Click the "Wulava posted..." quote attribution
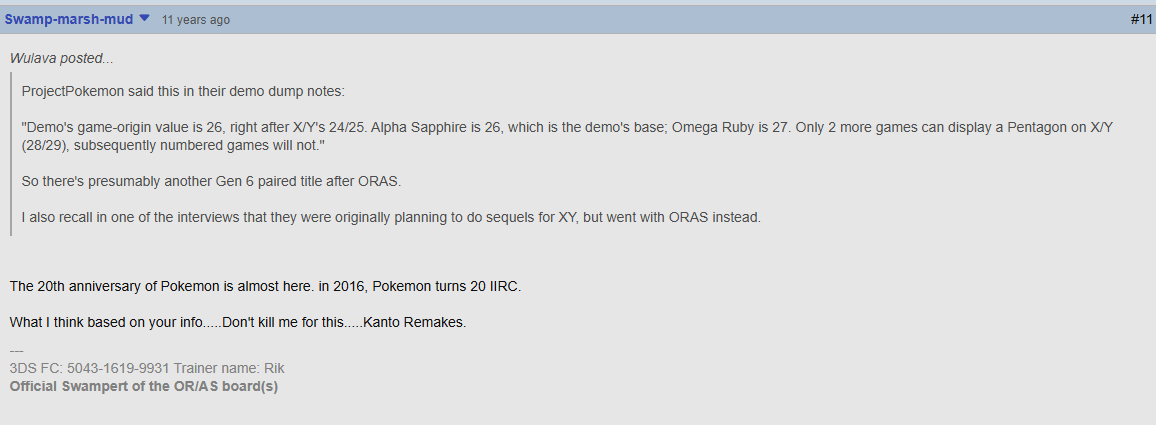This screenshot has height=425, width=1156. pyautogui.click(x=61, y=58)
